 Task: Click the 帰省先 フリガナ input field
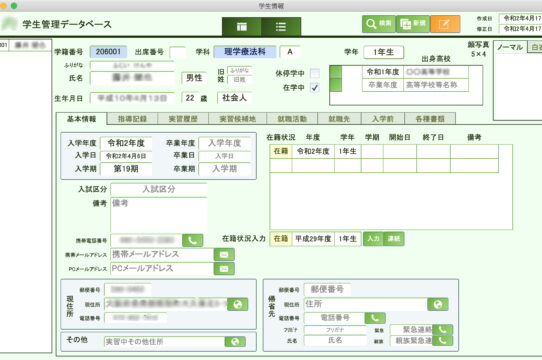(x=335, y=330)
